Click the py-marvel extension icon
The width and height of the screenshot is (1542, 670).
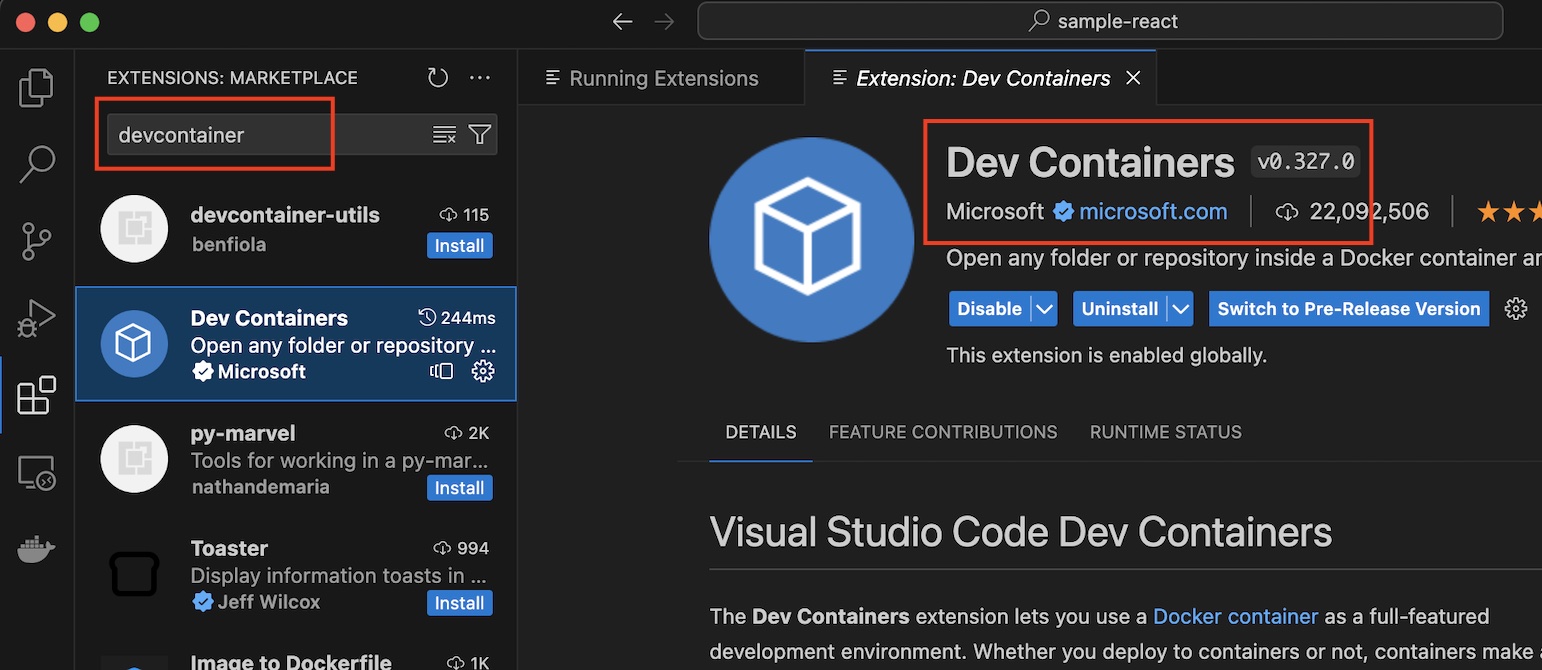[133, 460]
